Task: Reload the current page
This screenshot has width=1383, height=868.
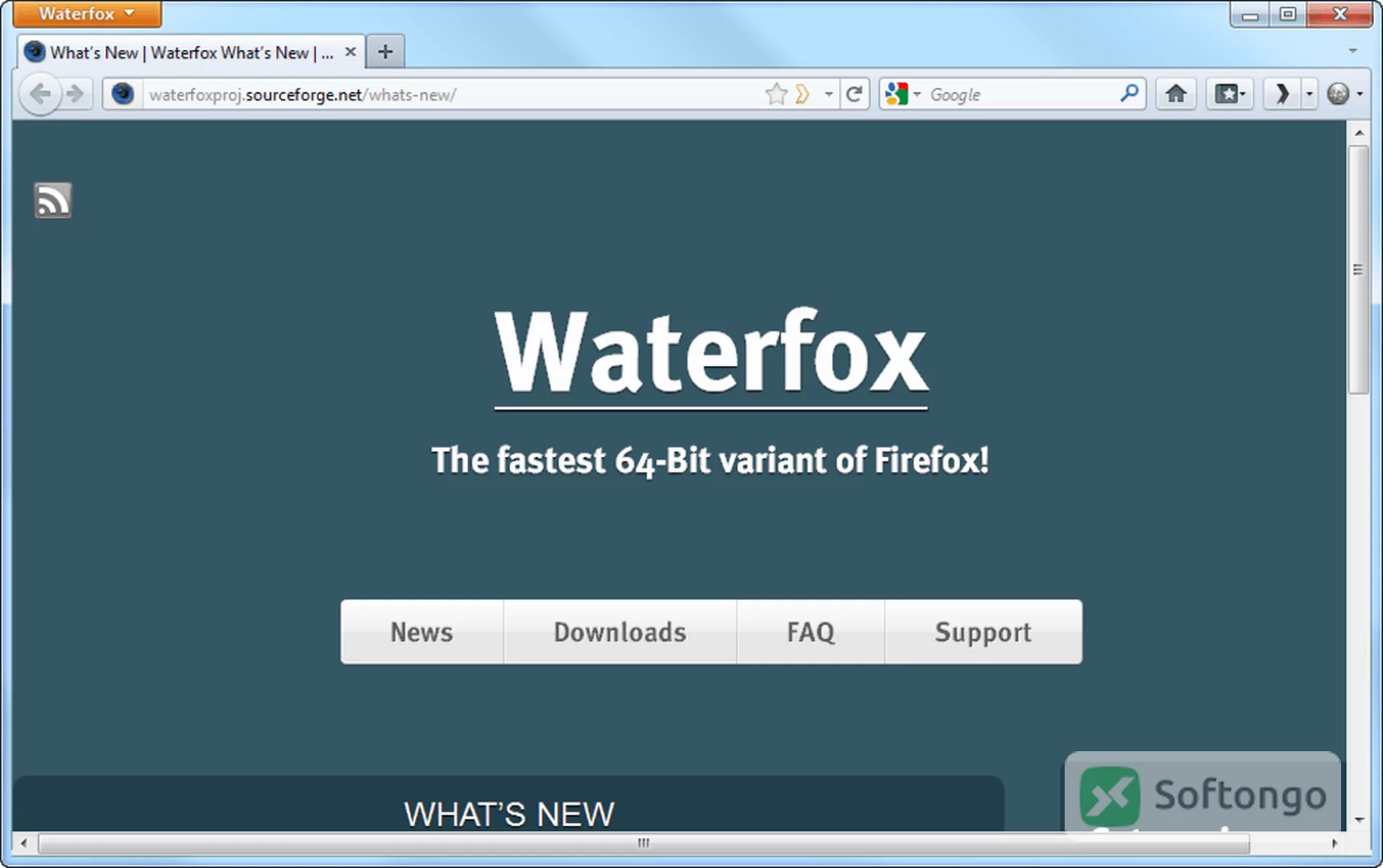Action: [854, 94]
